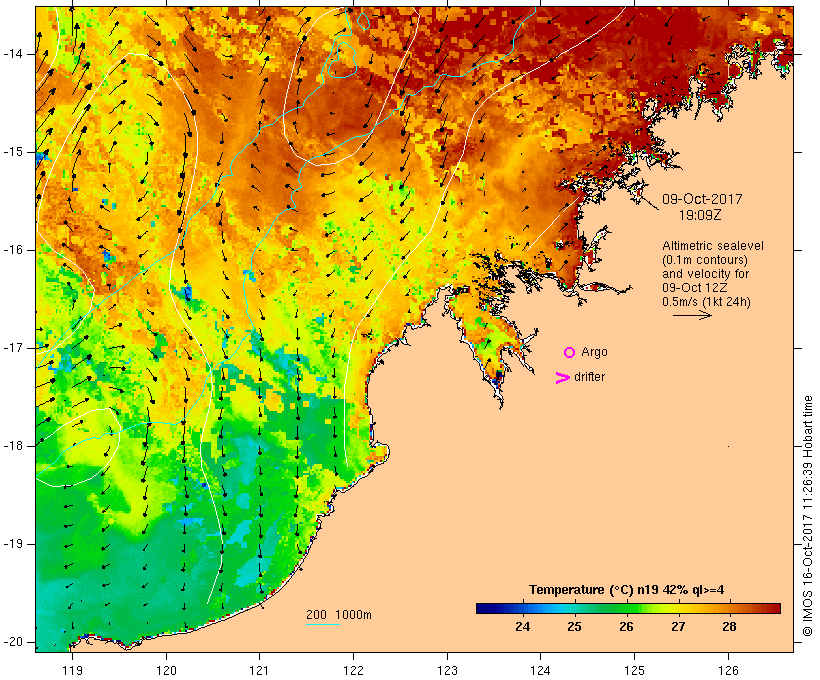Click the 0.5m/s velocity scale arrow
The width and height of the screenshot is (820, 680).
click(x=692, y=315)
